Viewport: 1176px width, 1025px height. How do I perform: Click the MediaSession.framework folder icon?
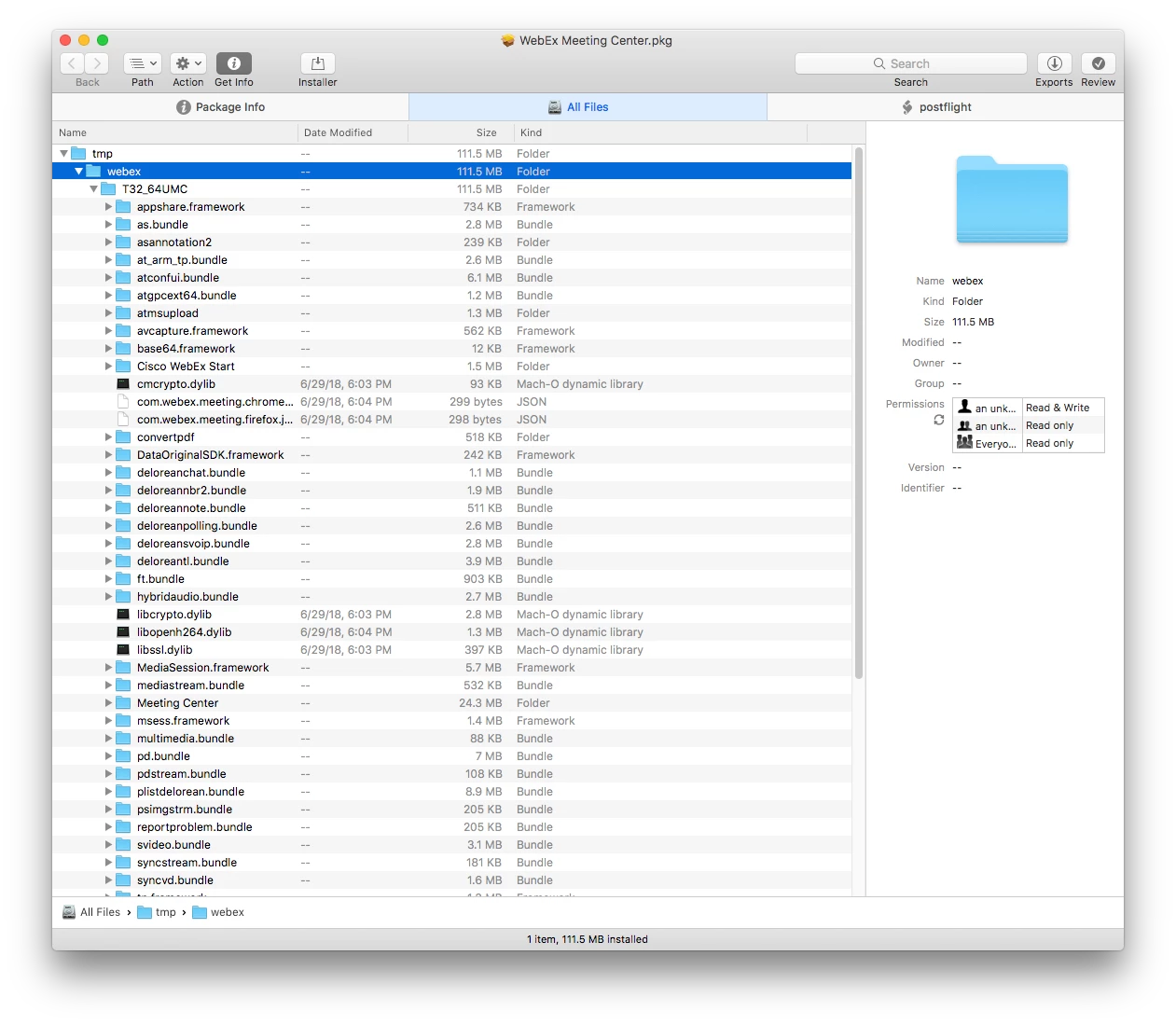pos(123,668)
